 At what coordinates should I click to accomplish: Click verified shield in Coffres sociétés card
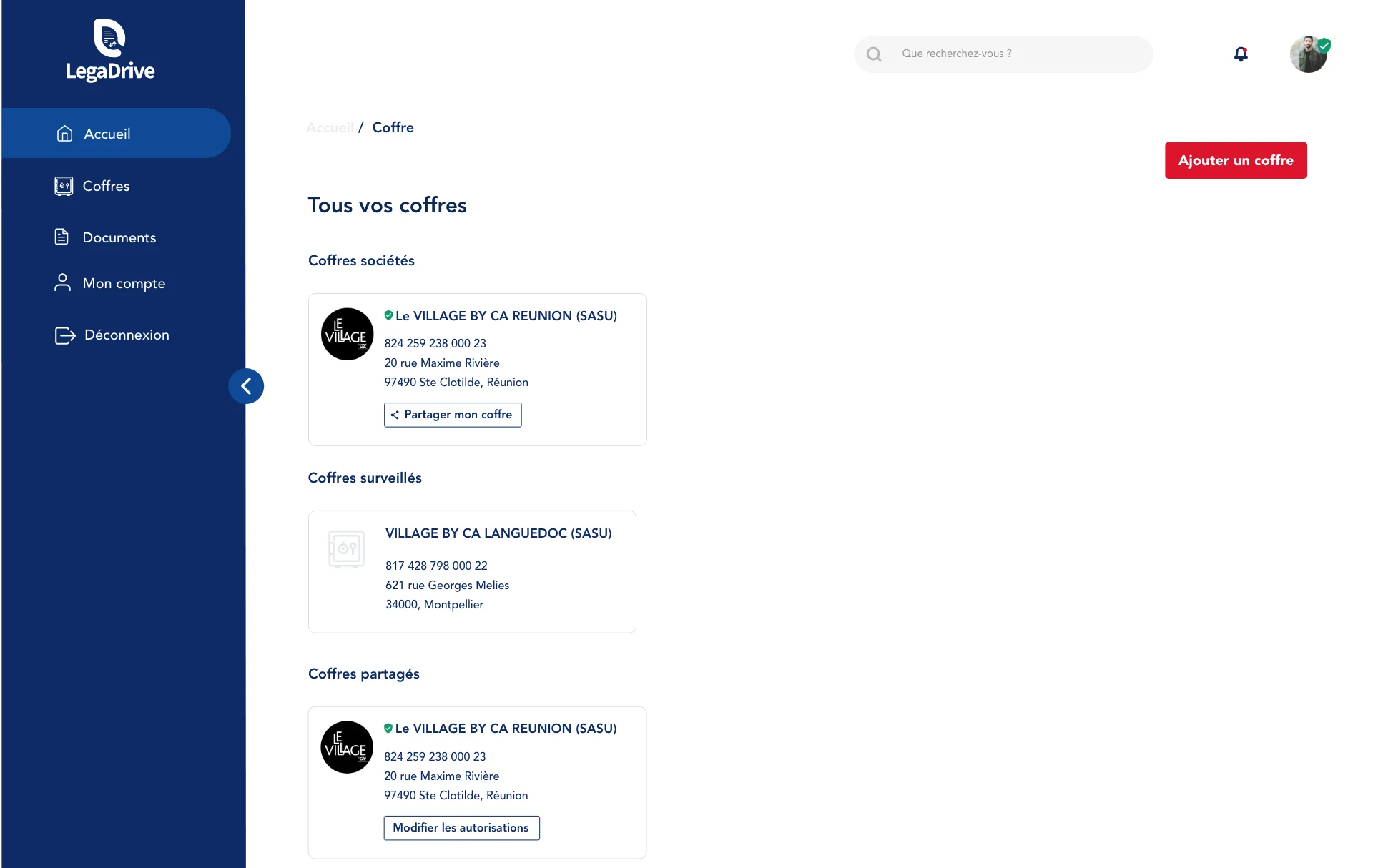coord(388,315)
